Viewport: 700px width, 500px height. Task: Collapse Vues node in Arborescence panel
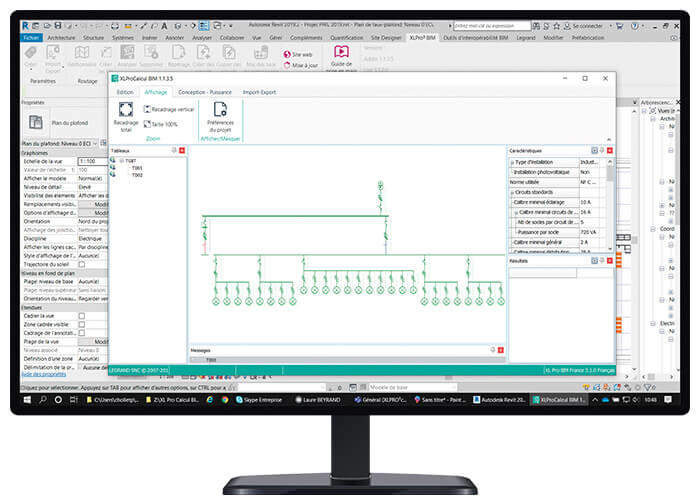644,110
